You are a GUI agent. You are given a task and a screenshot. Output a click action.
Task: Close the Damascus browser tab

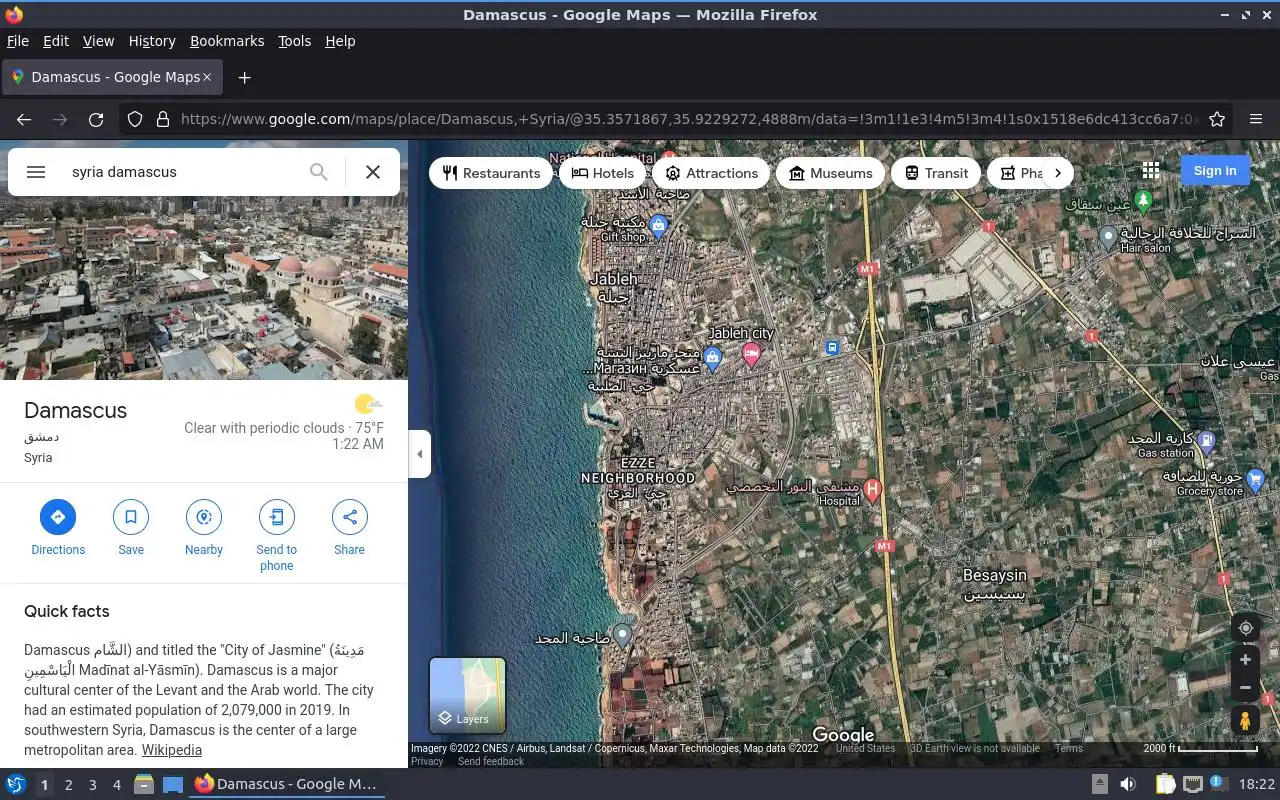tap(207, 77)
